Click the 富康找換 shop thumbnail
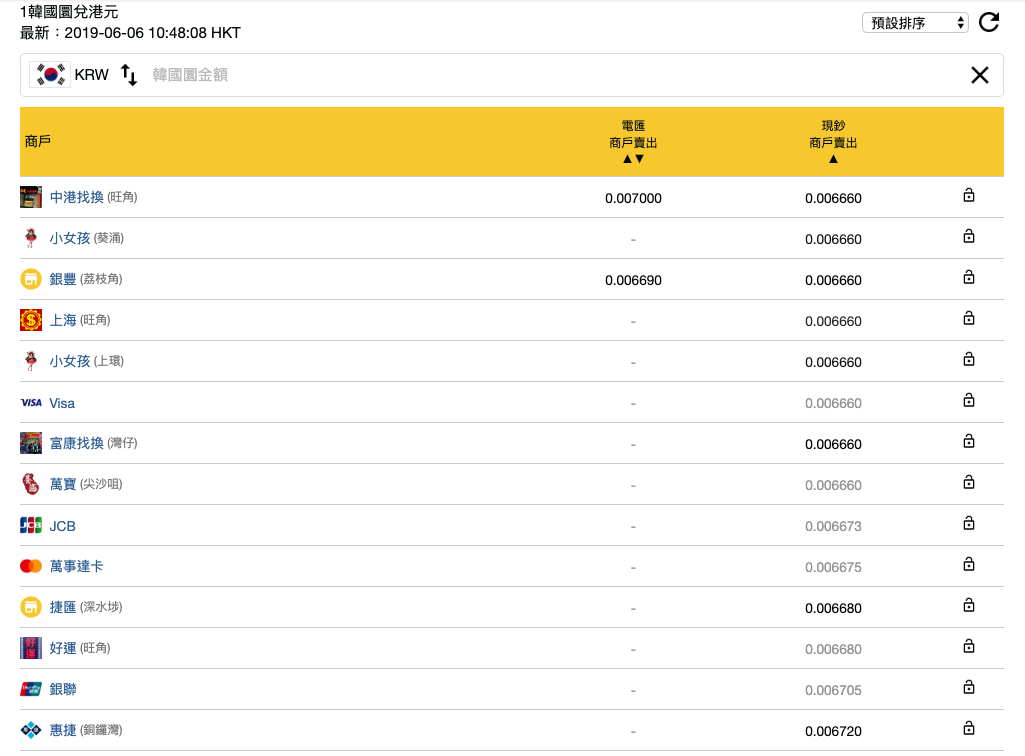Viewport: 1025px width, 756px height. click(x=31, y=443)
